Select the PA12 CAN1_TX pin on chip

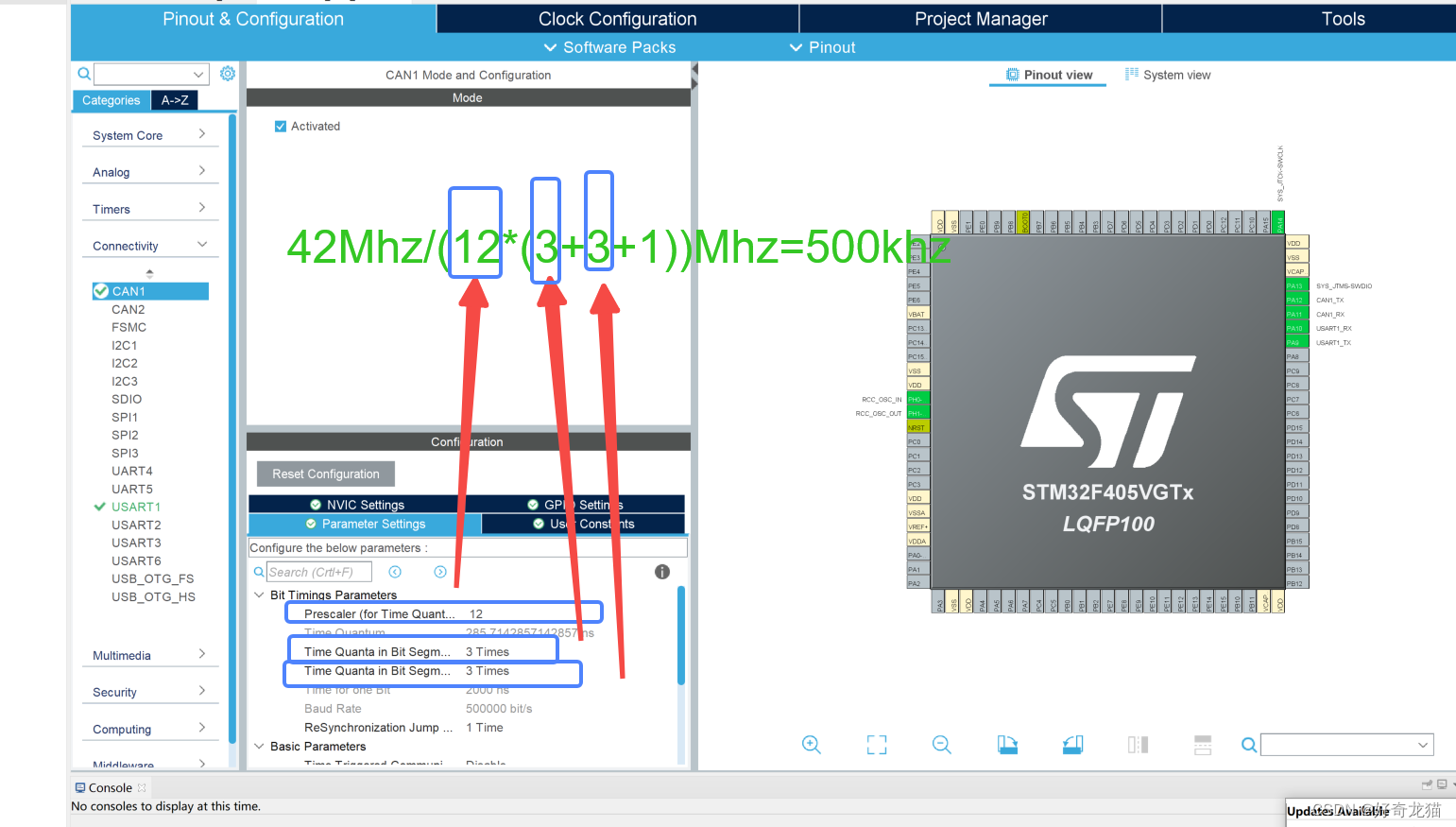[x=1296, y=300]
